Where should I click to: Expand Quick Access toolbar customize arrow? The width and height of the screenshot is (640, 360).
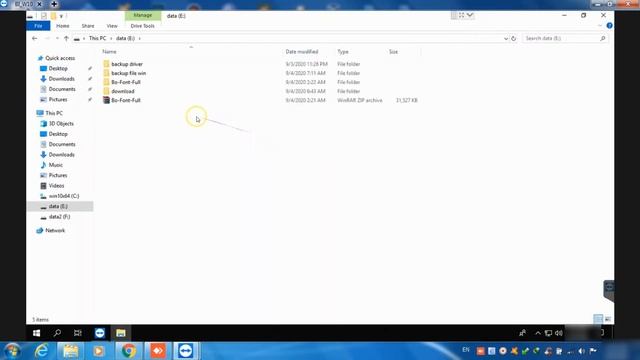click(61, 16)
